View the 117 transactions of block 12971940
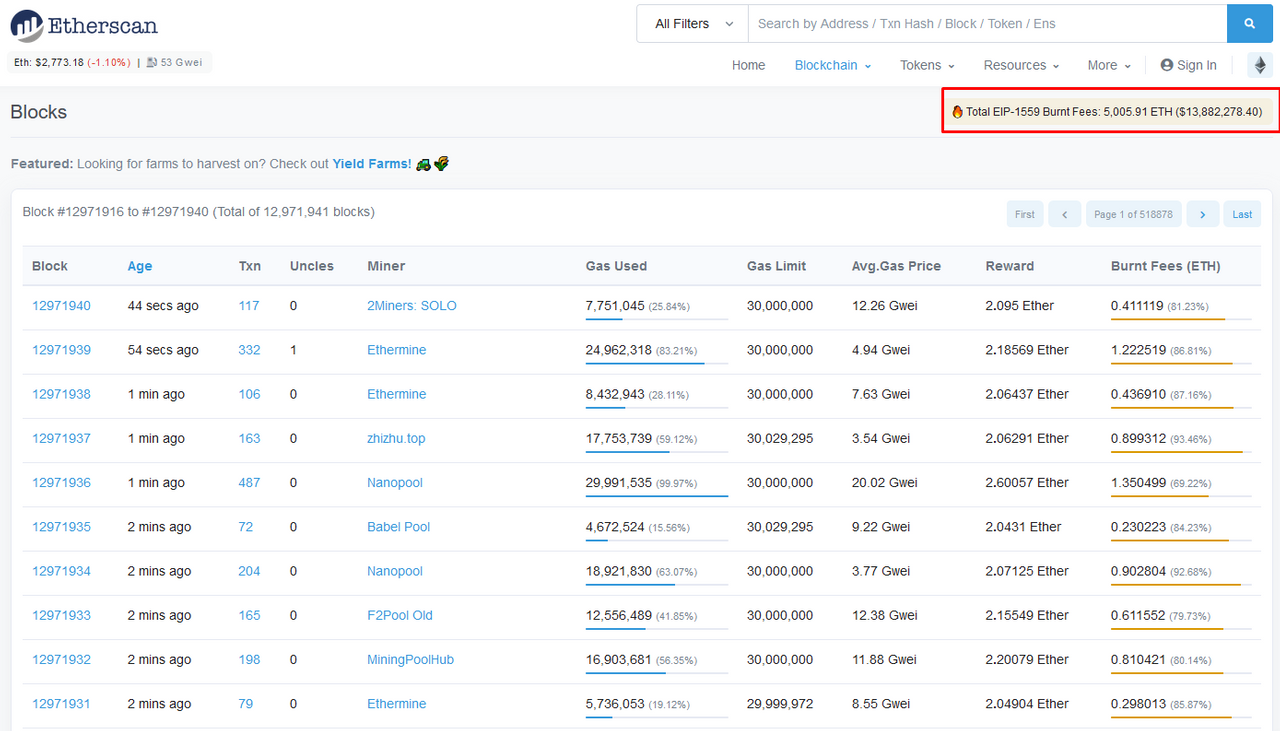The width and height of the screenshot is (1280, 731). tap(249, 306)
